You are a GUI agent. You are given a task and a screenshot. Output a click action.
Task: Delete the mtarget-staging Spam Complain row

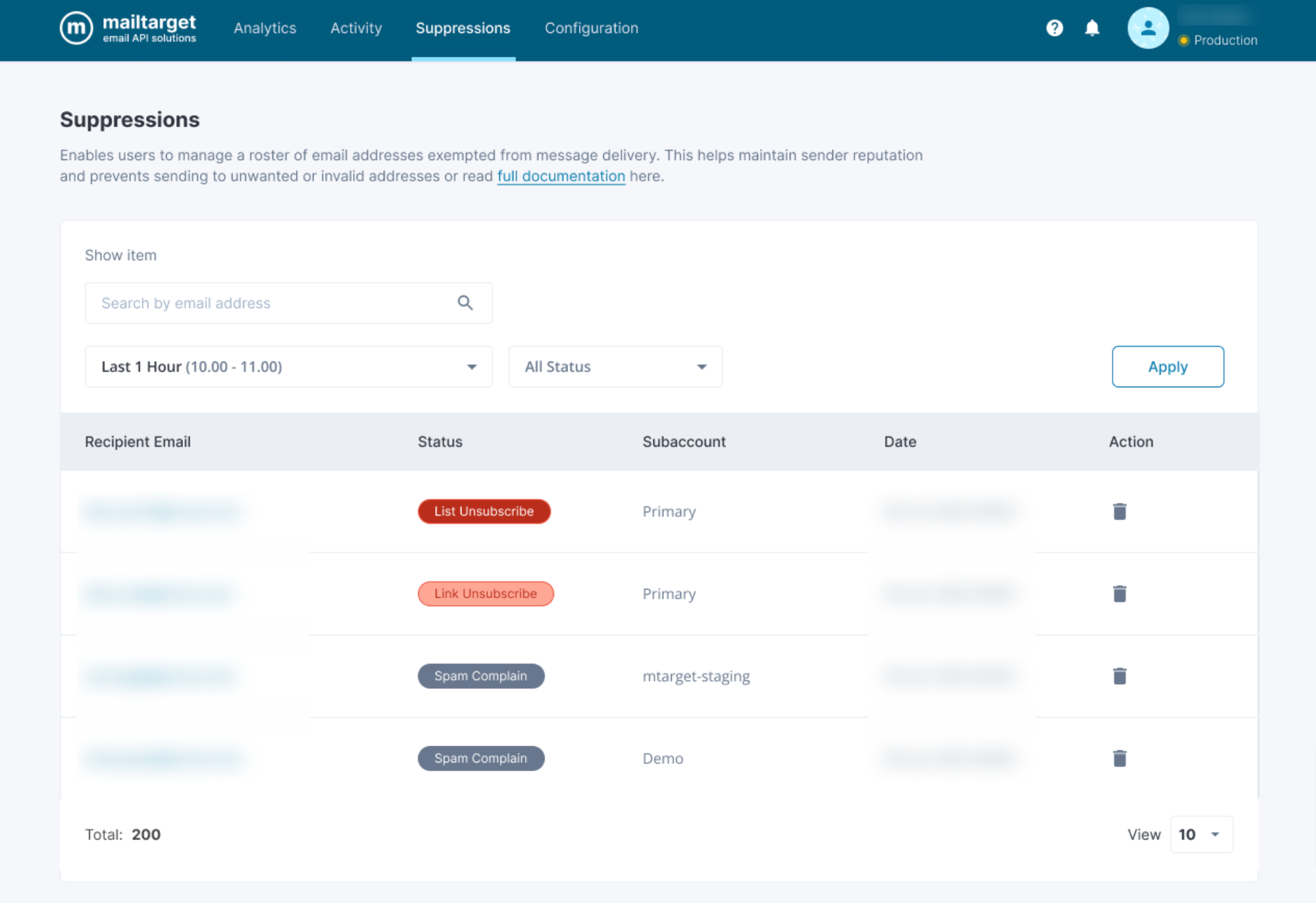pyautogui.click(x=1119, y=676)
